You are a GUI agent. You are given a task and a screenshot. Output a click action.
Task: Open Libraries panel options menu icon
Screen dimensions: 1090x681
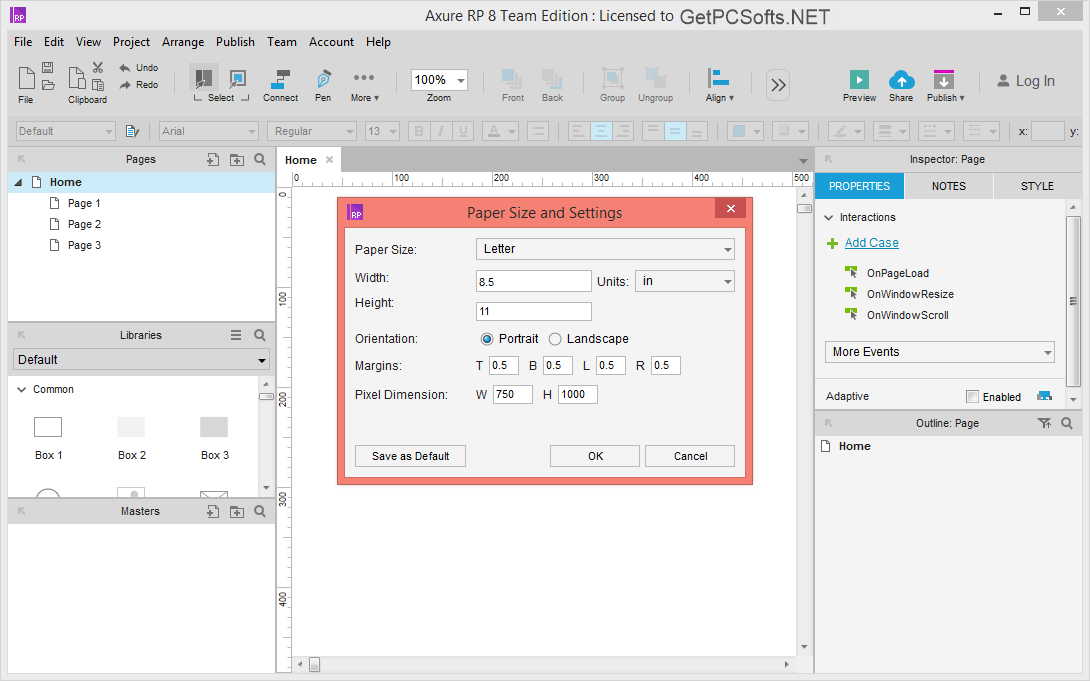click(236, 335)
